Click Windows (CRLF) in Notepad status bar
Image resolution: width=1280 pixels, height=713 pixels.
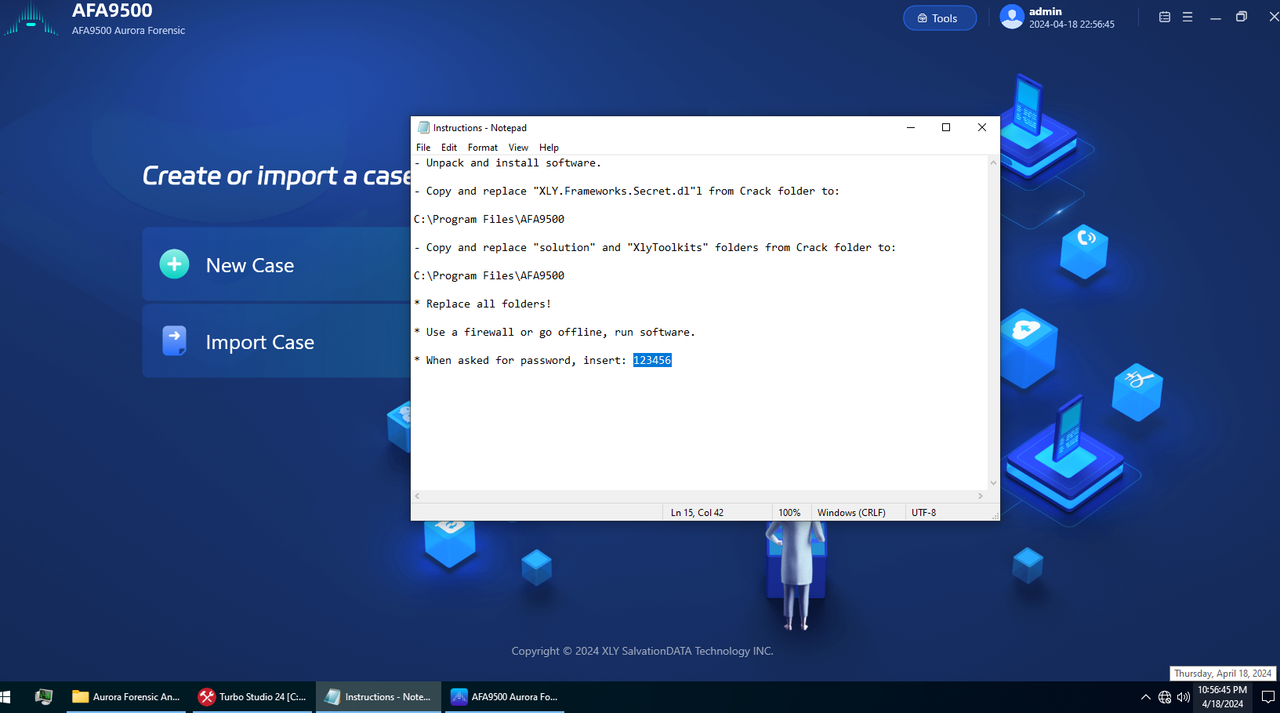(x=851, y=512)
